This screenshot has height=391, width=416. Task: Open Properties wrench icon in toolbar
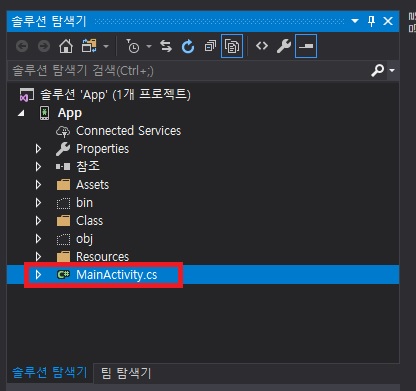(x=284, y=46)
